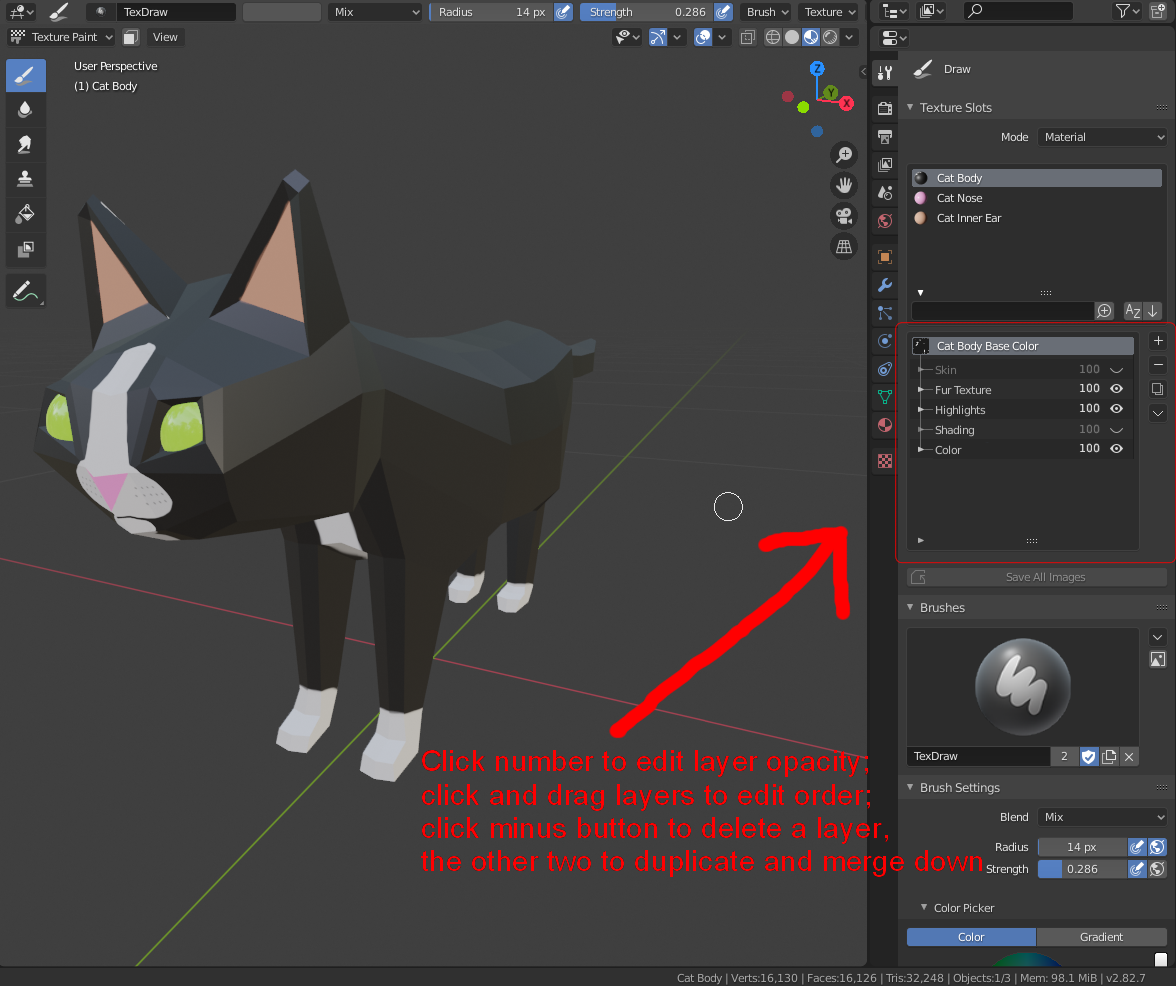1176x986 pixels.
Task: Click the viewport zoom magnifier icon
Action: (844, 154)
